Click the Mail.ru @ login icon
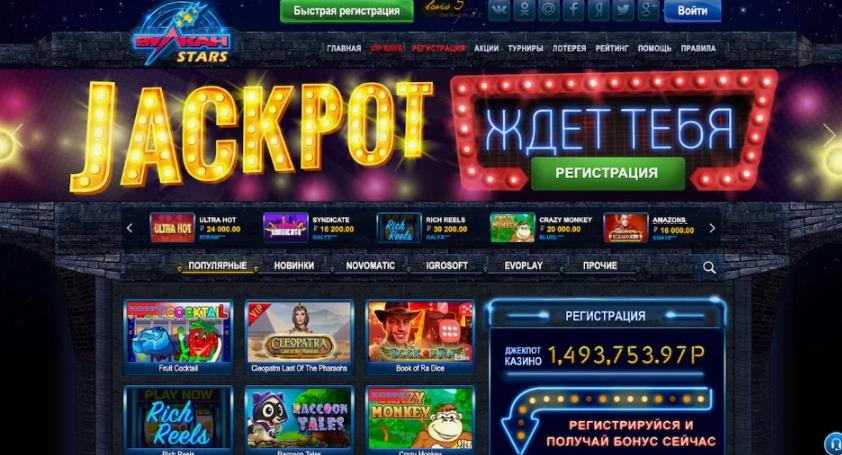842x455 pixels. (548, 10)
